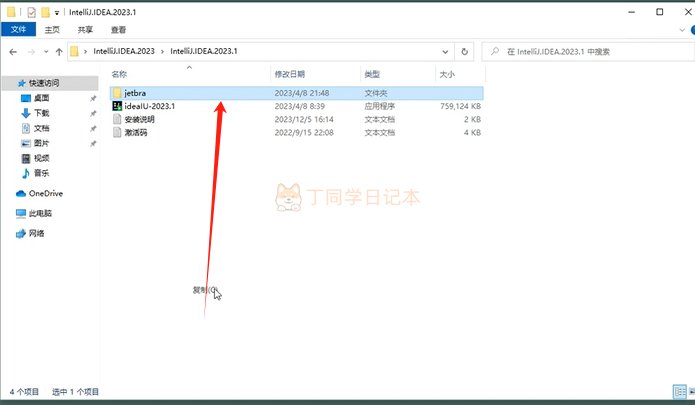Image resolution: width=695 pixels, height=405 pixels.
Task: Sort files by the 修改日期 column
Action: (292, 74)
